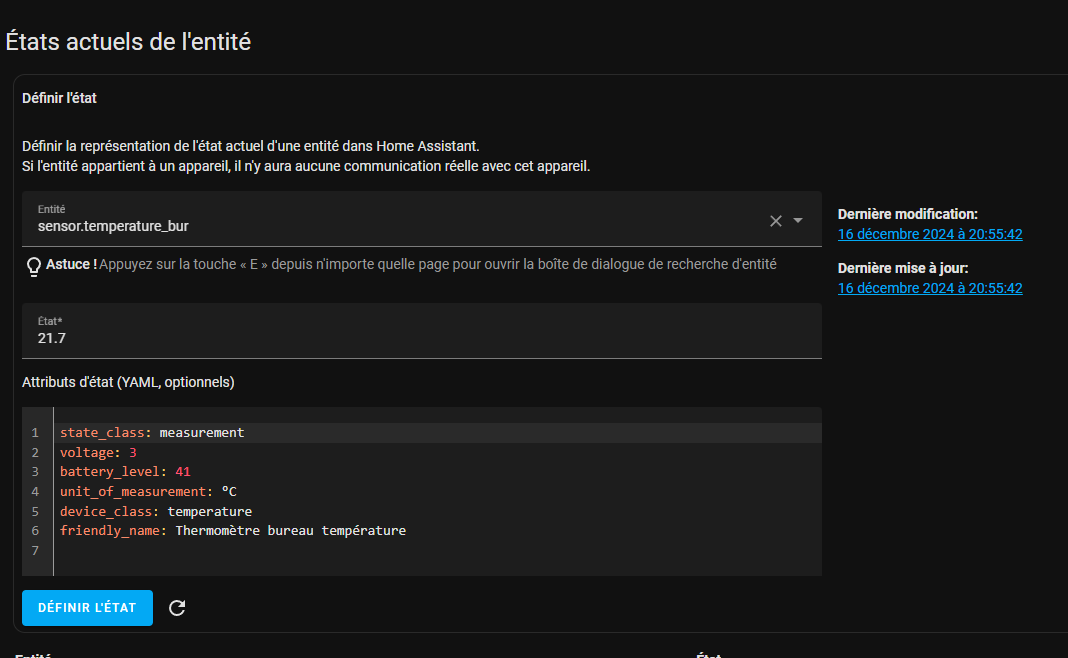Image resolution: width=1068 pixels, height=658 pixels.
Task: Click the DÉFINIR L'ÉTAT button
Action: click(87, 608)
